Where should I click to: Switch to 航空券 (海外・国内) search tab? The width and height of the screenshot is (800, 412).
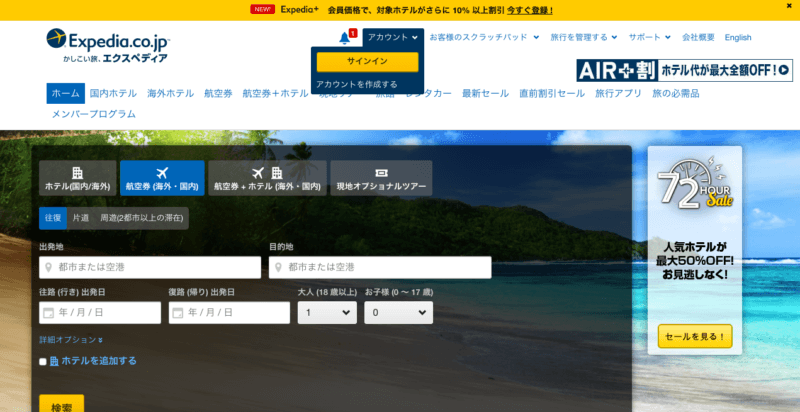pyautogui.click(x=162, y=178)
